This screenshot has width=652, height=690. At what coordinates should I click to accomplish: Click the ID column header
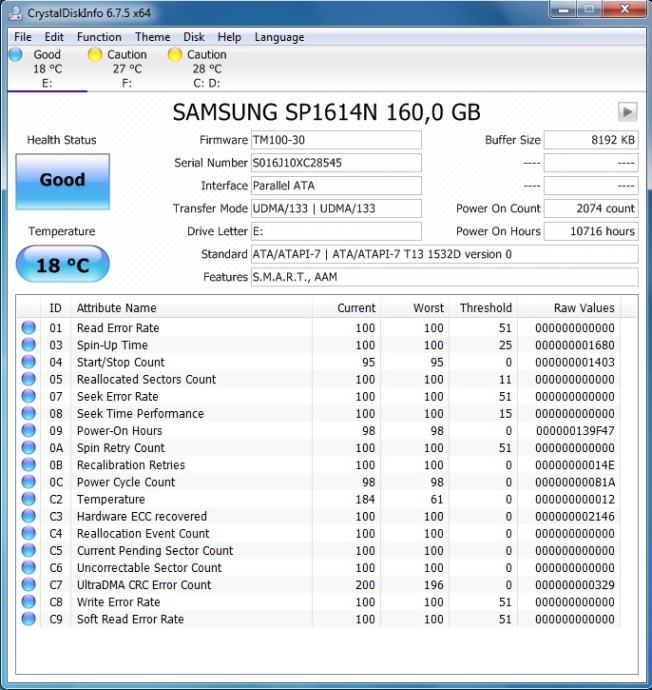pos(55,308)
